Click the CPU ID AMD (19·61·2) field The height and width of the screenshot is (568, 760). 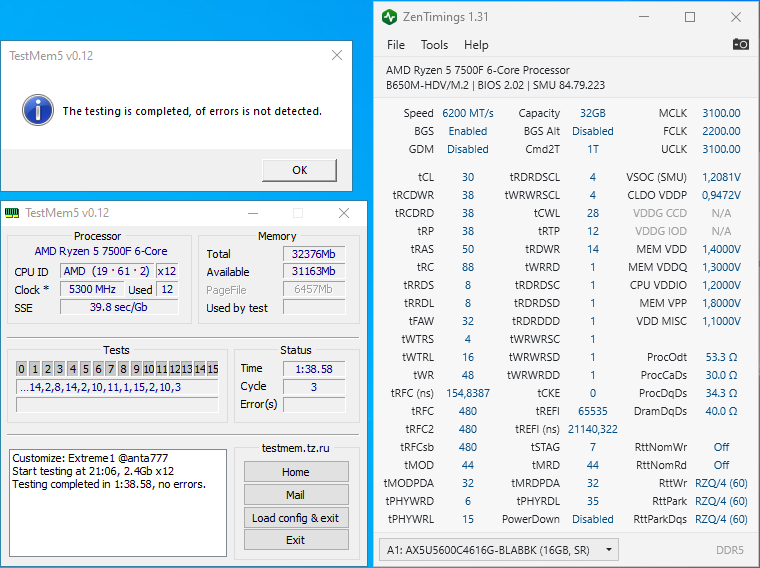pyautogui.click(x=107, y=271)
